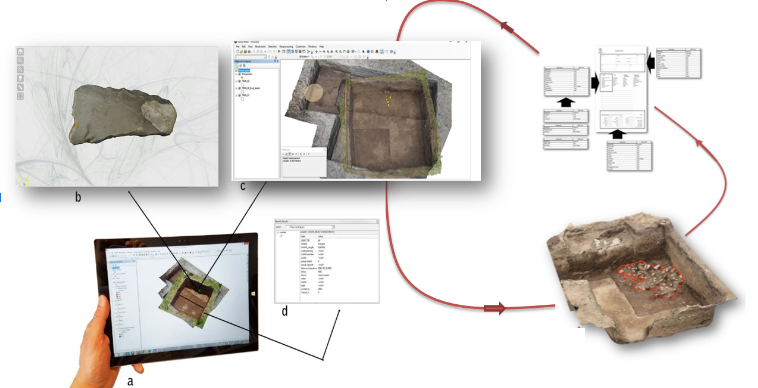Viewport: 758px width, 388px height.
Task: Open the Bookmarks menu in ArcScene window
Action: (x=260, y=46)
